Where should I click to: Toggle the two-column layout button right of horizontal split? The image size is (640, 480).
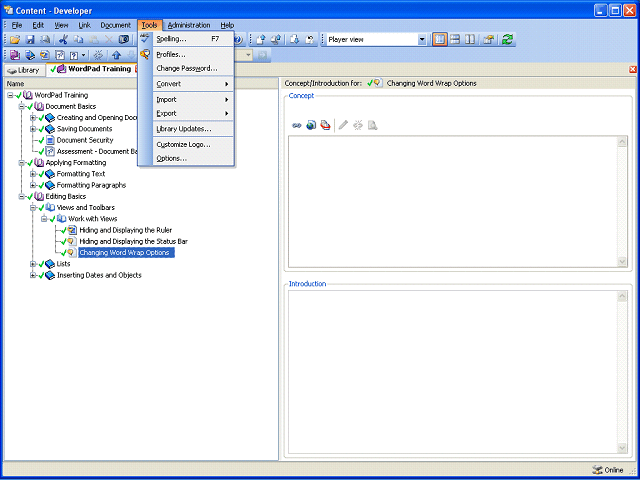470,40
